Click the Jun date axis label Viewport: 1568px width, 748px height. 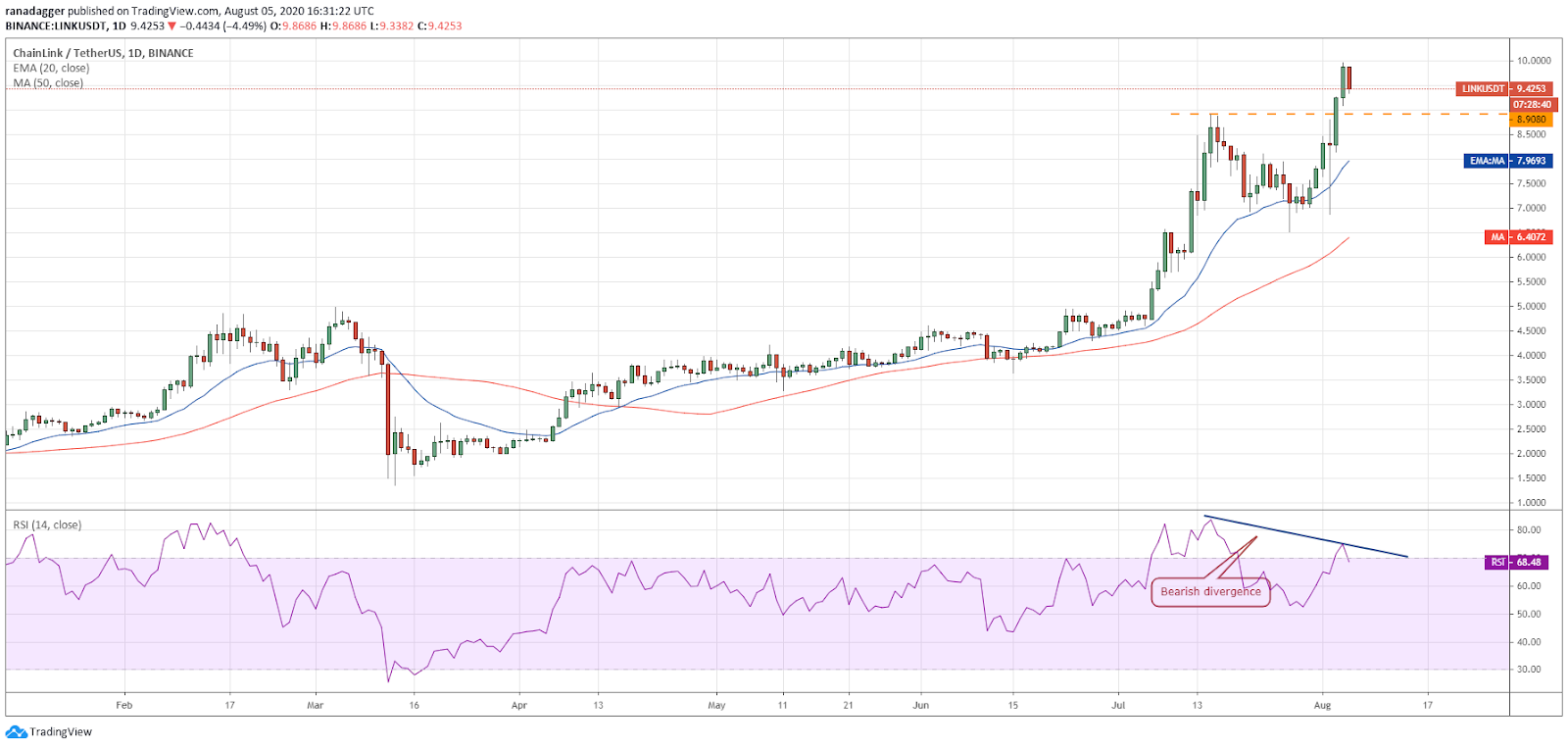(920, 705)
